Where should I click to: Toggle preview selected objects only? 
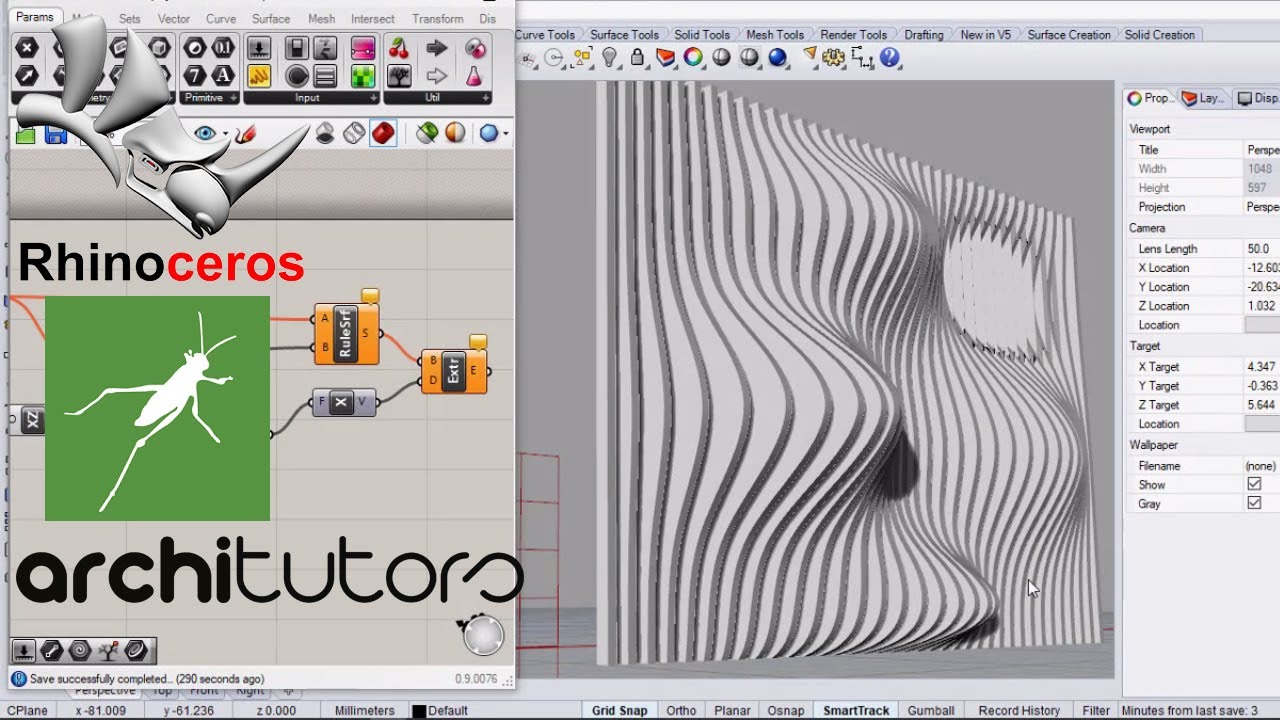tap(427, 133)
